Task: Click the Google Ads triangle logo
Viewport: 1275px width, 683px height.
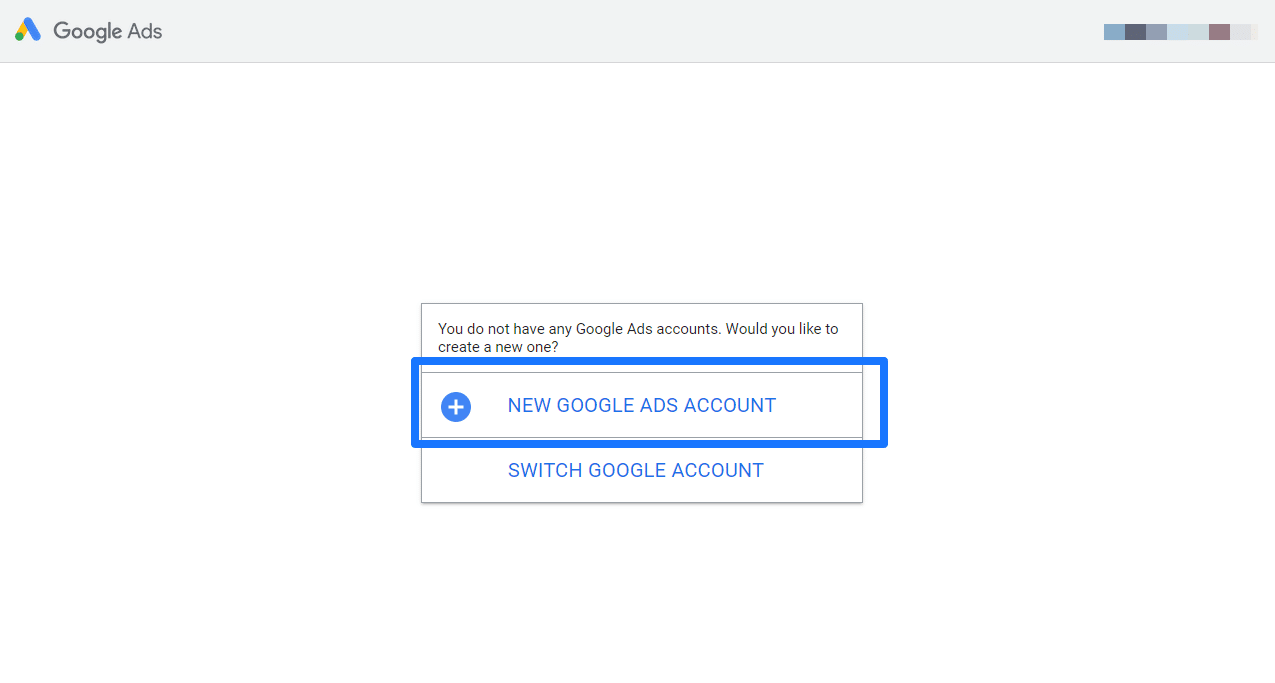Action: pos(28,30)
